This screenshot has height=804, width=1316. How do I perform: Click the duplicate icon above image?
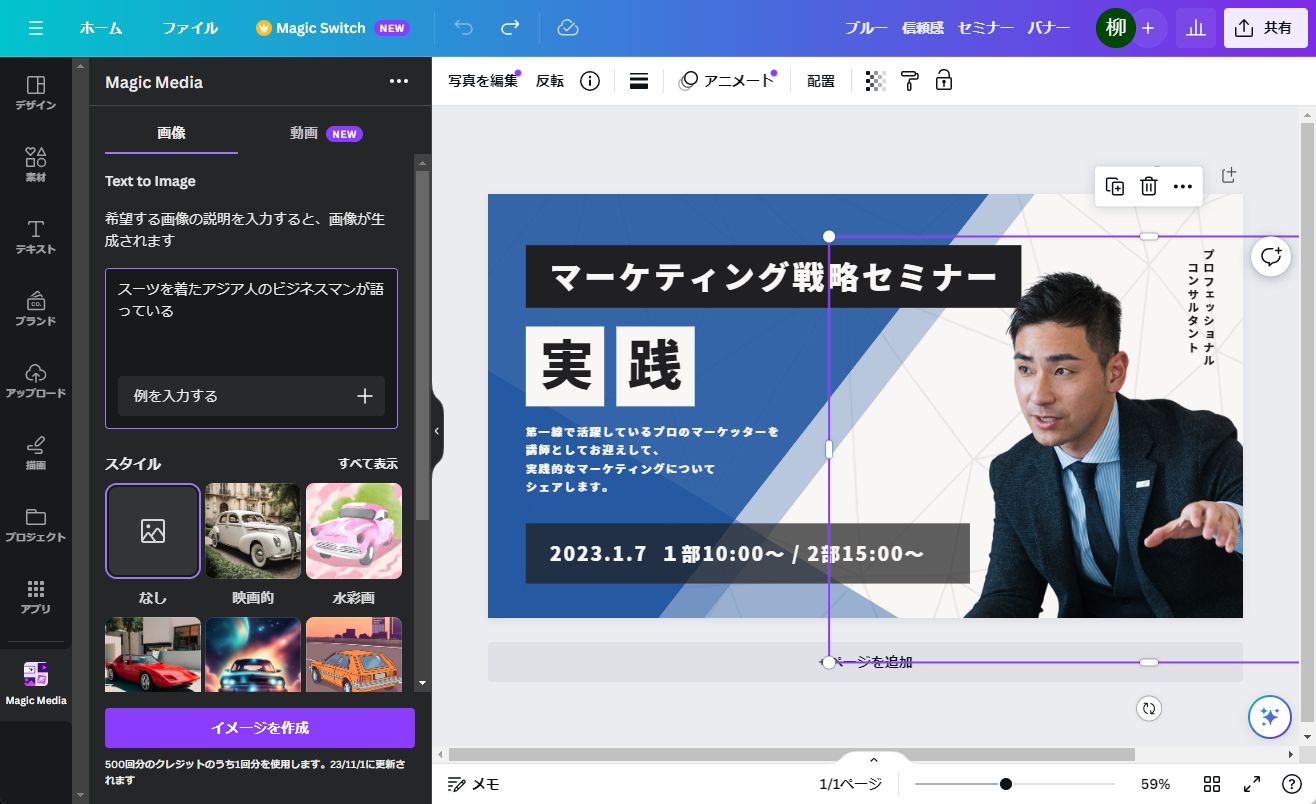[x=1114, y=186]
